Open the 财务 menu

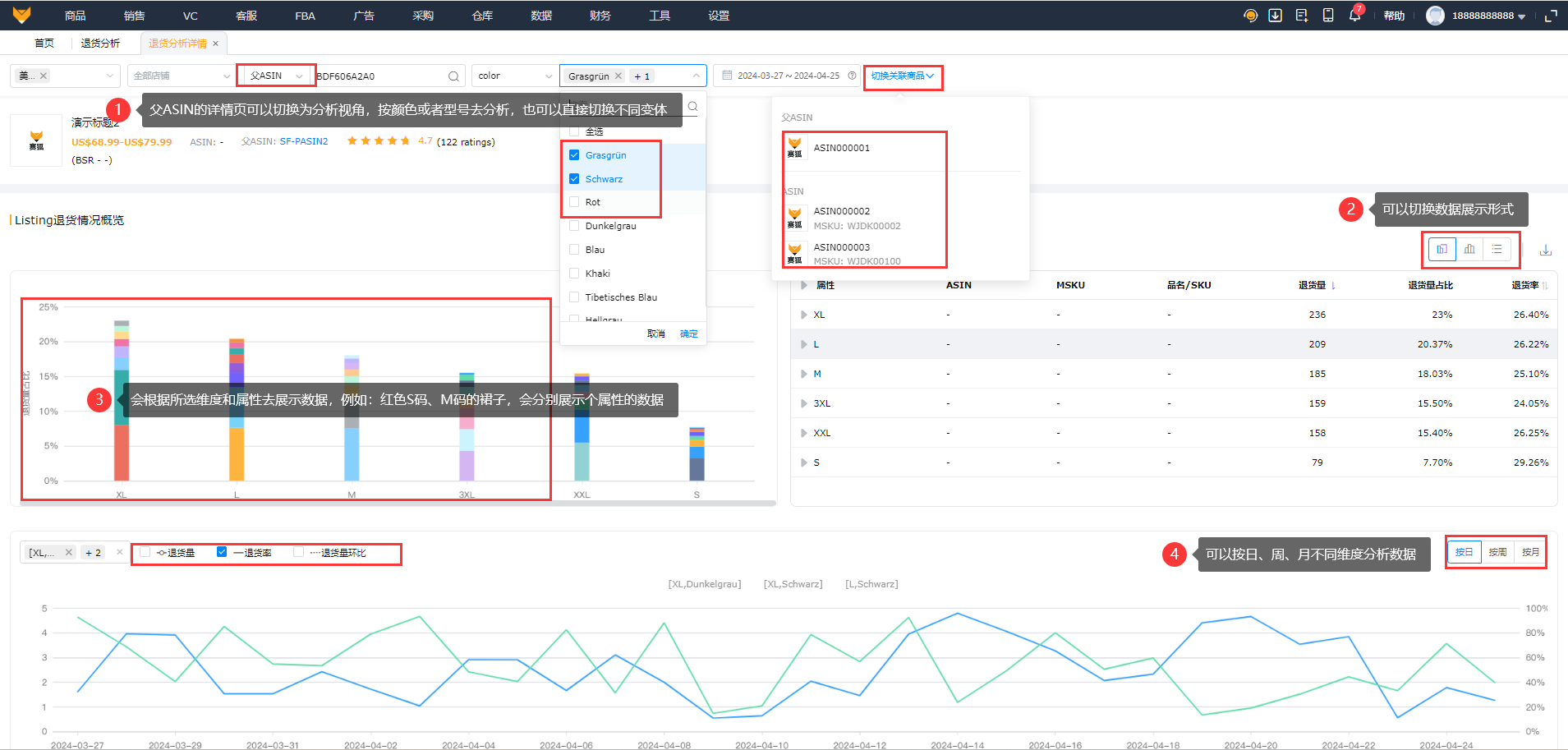tap(600, 16)
